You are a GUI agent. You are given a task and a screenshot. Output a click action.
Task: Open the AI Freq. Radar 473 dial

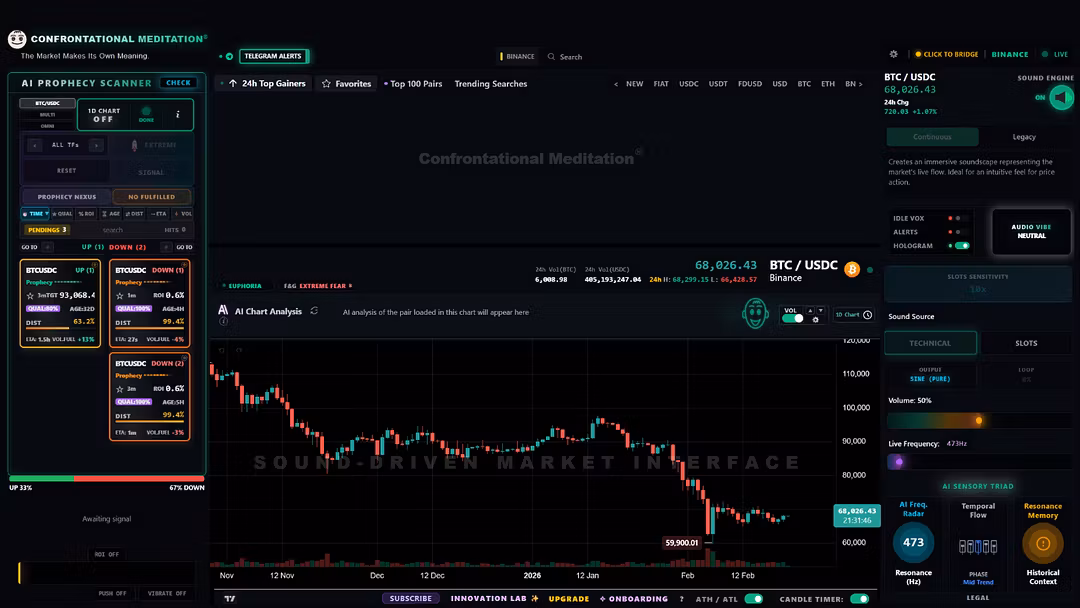(913, 543)
